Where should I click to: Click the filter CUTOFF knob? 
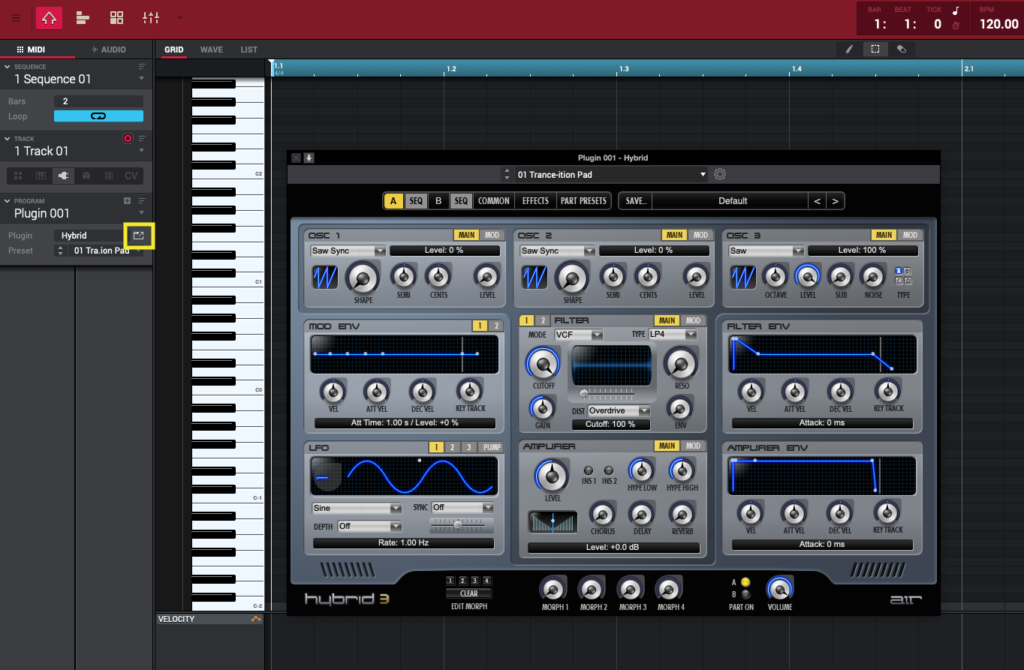[543, 364]
